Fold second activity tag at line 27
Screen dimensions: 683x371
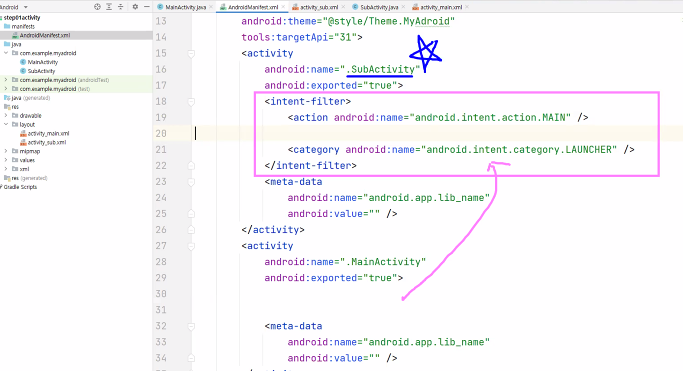(191, 246)
